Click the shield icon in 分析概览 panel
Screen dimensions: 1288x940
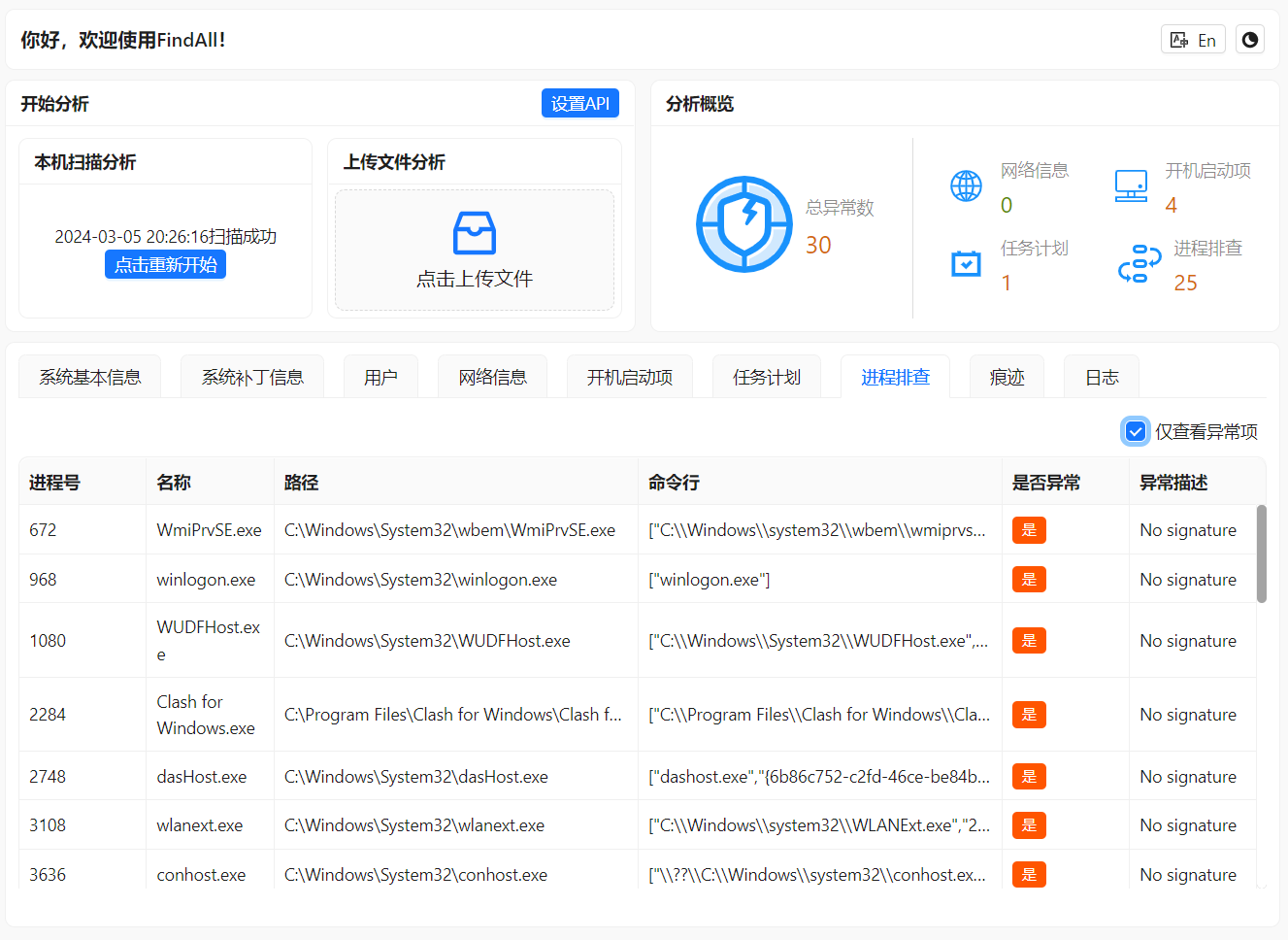(743, 224)
